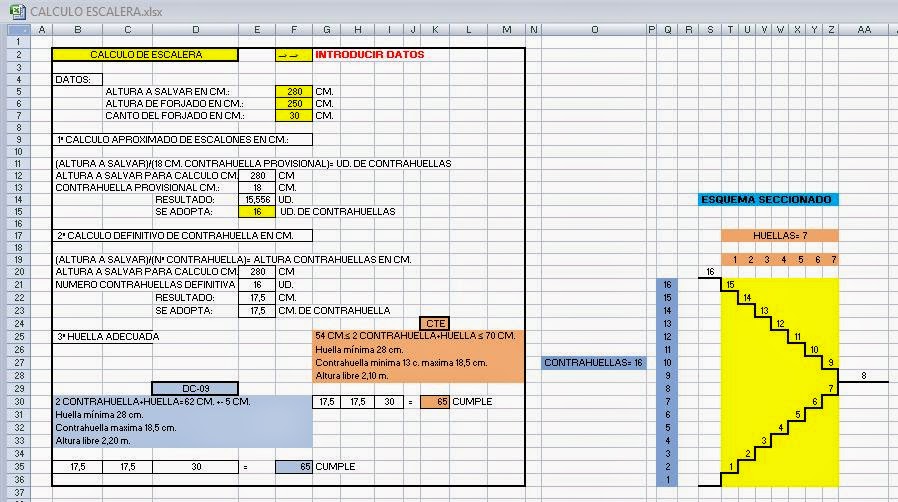This screenshot has width=898, height=502.
Task: Click the orange Altura libre 2,10 m. text
Action: click(352, 376)
